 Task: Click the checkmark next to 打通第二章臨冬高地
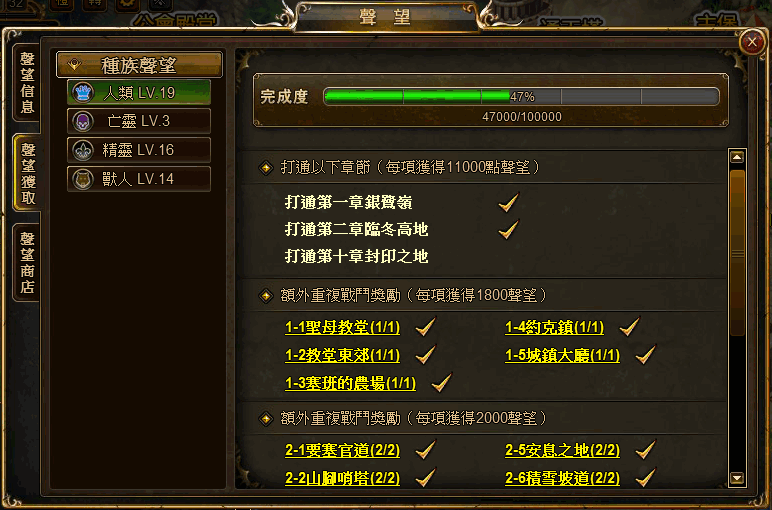[508, 229]
